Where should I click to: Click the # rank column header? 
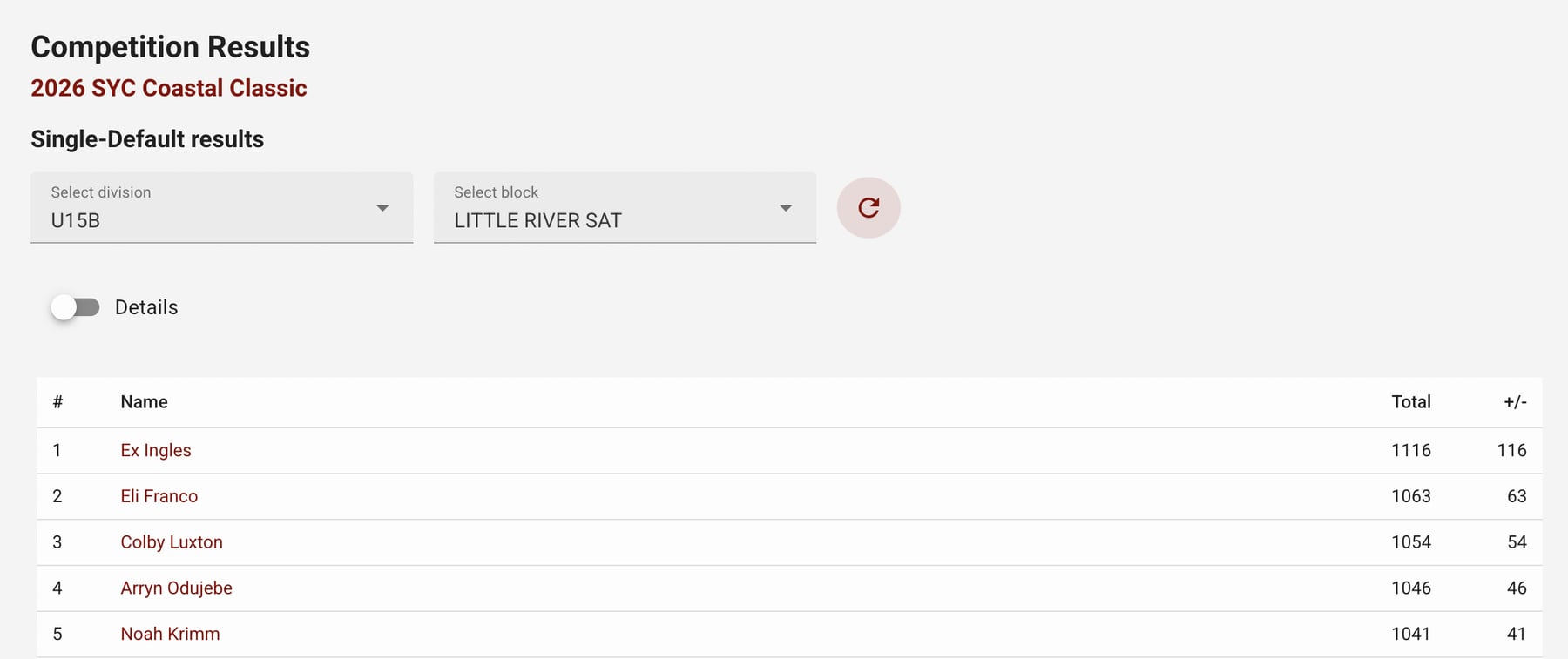[x=57, y=402]
